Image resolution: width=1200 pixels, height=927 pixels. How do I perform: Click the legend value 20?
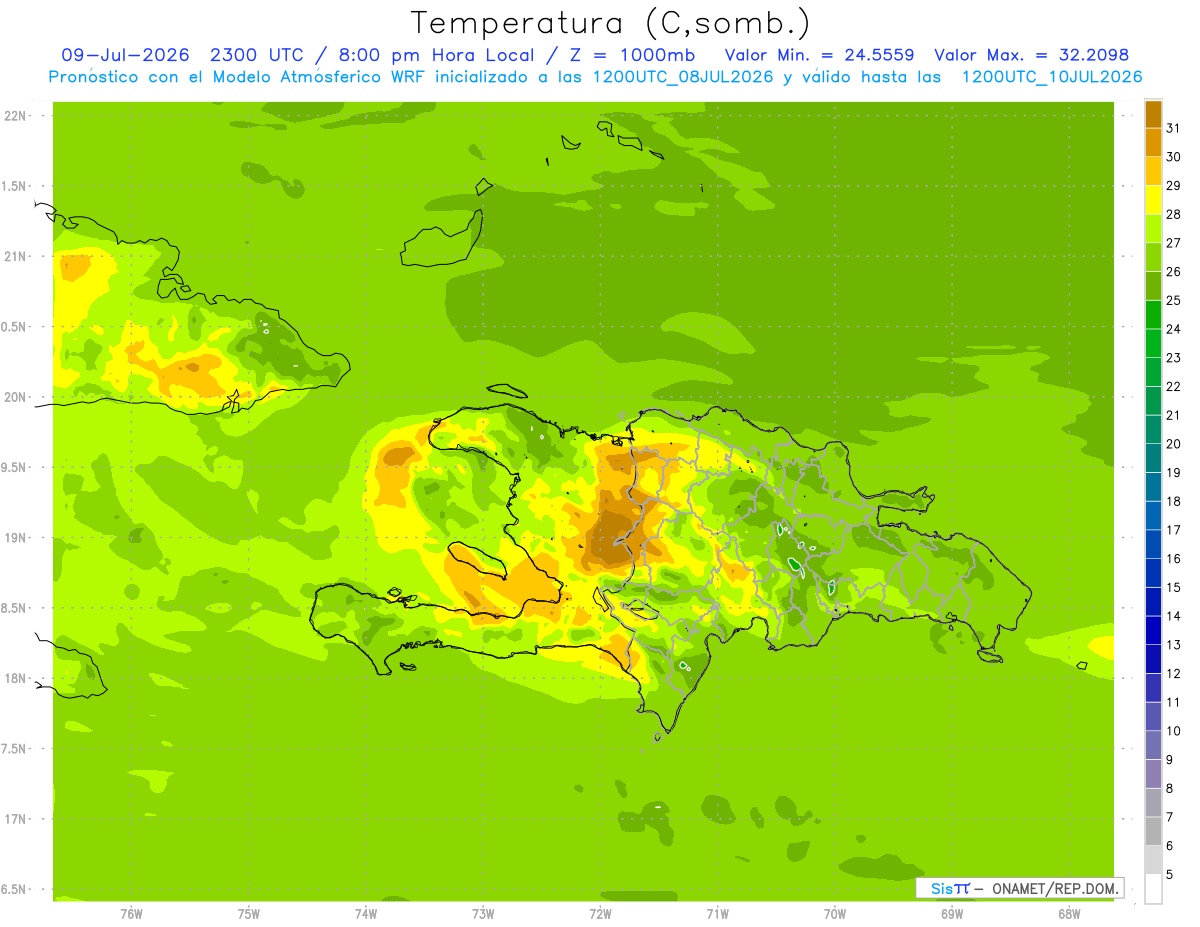point(1174,444)
